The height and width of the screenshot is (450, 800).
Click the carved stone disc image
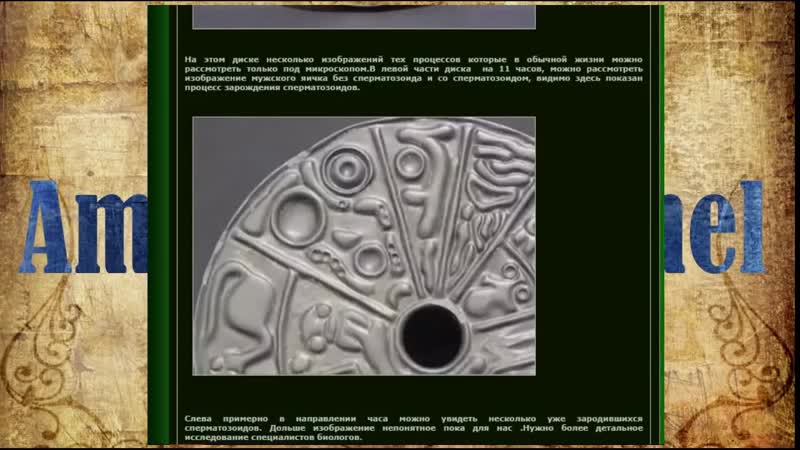coord(364,246)
